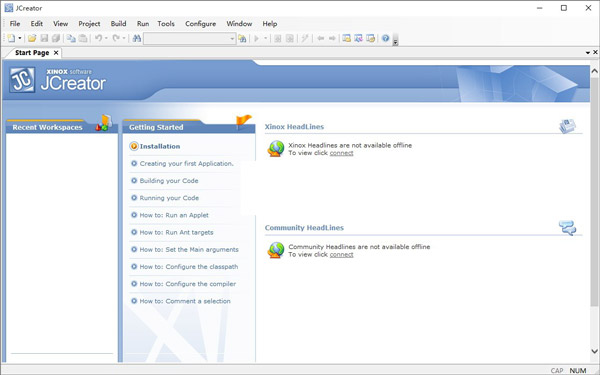Open How to: Run Ant targets
This screenshot has width=600, height=375.
pyautogui.click(x=176, y=232)
